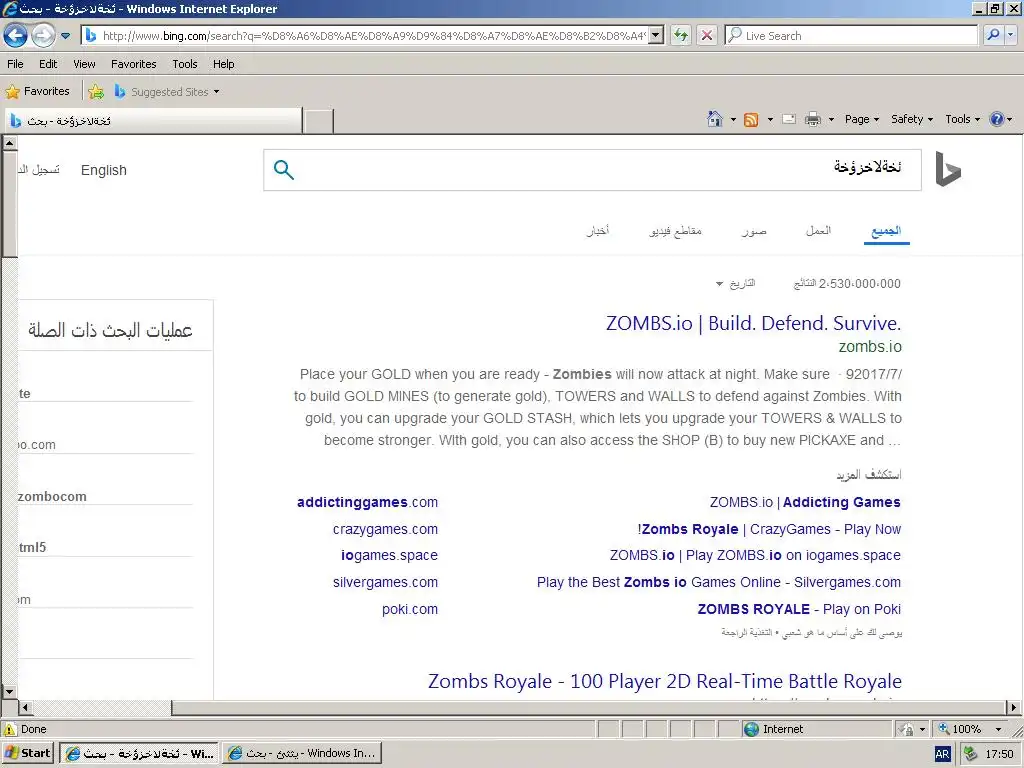Viewport: 1024px width, 768px height.
Task: Click the vertical scrollbar down arrow
Action: [x=9, y=692]
